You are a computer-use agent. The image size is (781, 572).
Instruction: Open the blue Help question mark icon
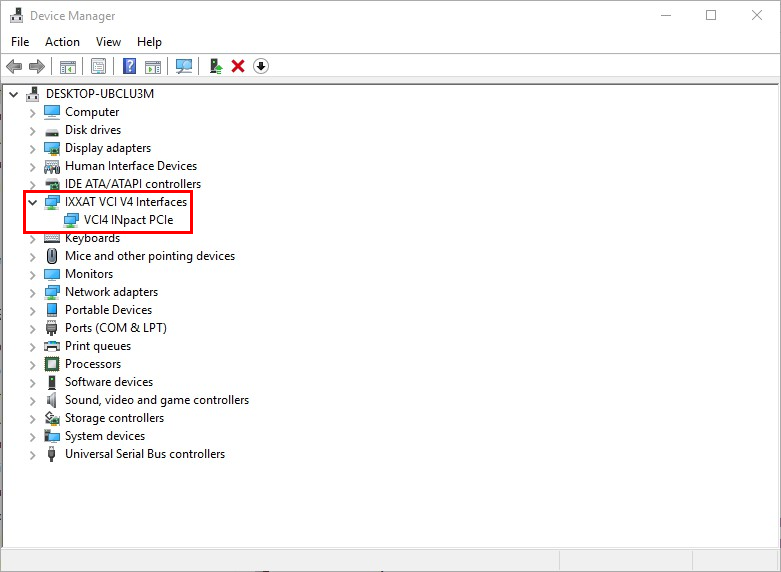[x=130, y=66]
